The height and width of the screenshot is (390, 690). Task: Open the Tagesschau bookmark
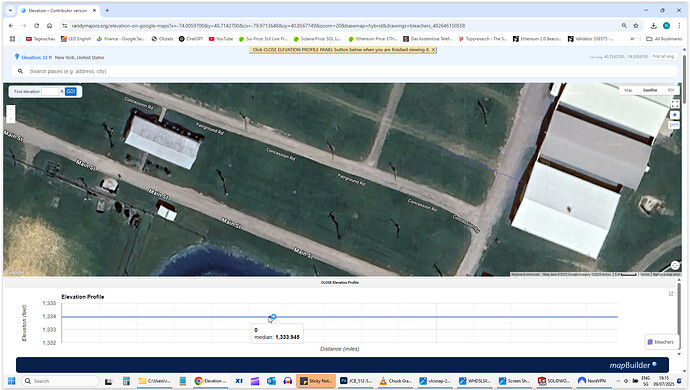click(x=40, y=39)
